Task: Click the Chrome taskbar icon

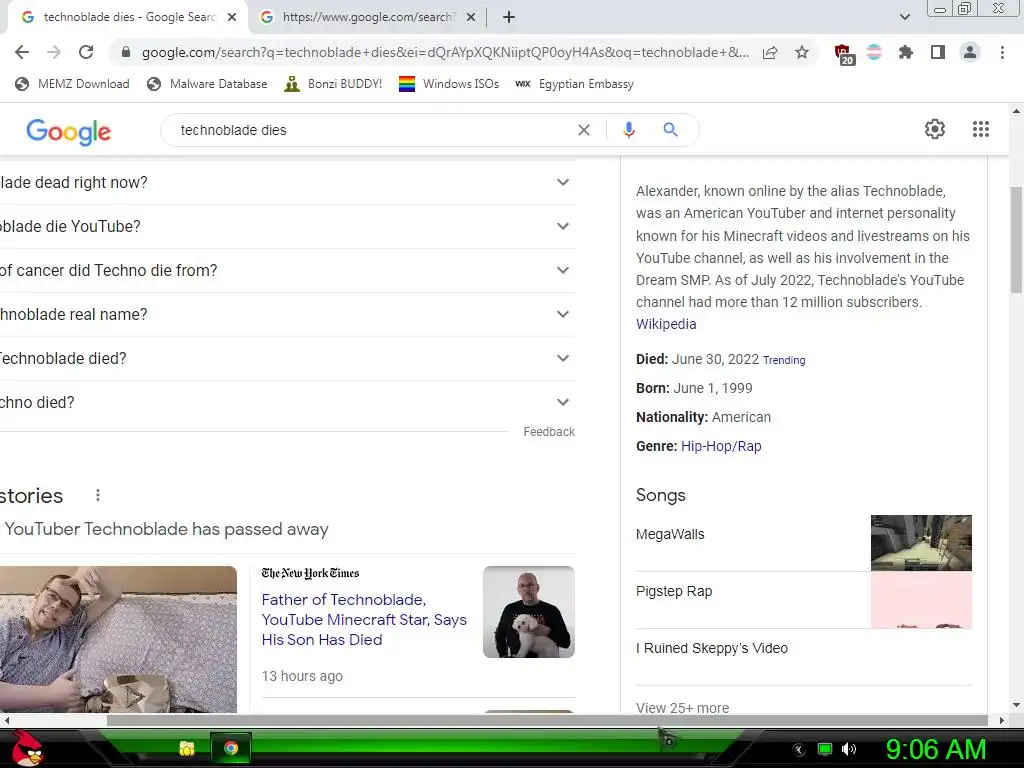Action: point(231,748)
